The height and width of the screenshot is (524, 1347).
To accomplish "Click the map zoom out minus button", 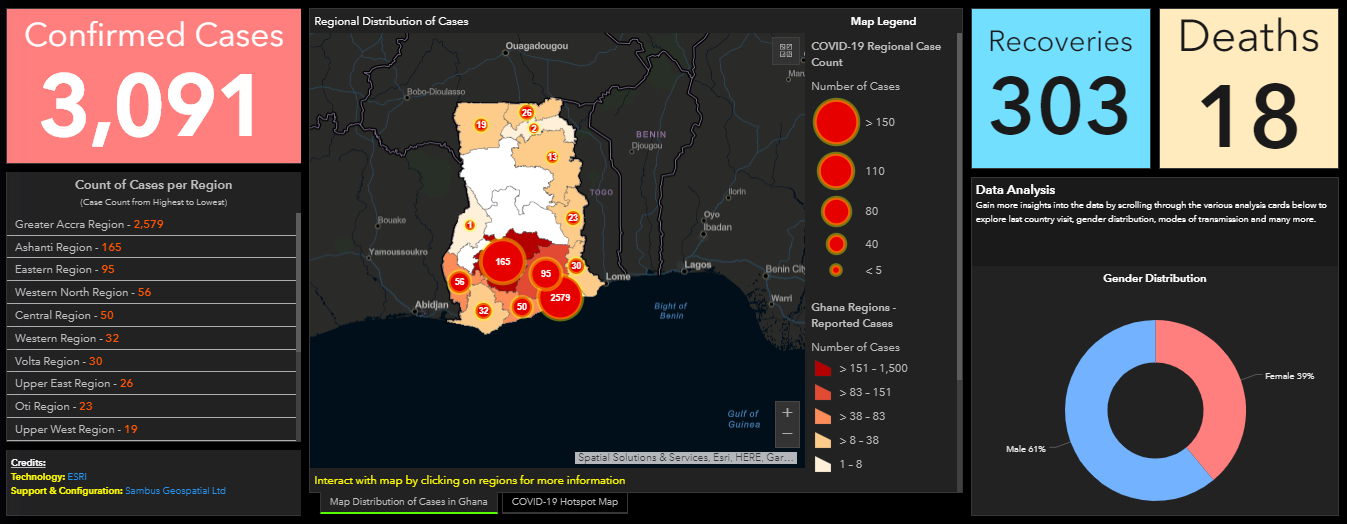I will [x=787, y=434].
